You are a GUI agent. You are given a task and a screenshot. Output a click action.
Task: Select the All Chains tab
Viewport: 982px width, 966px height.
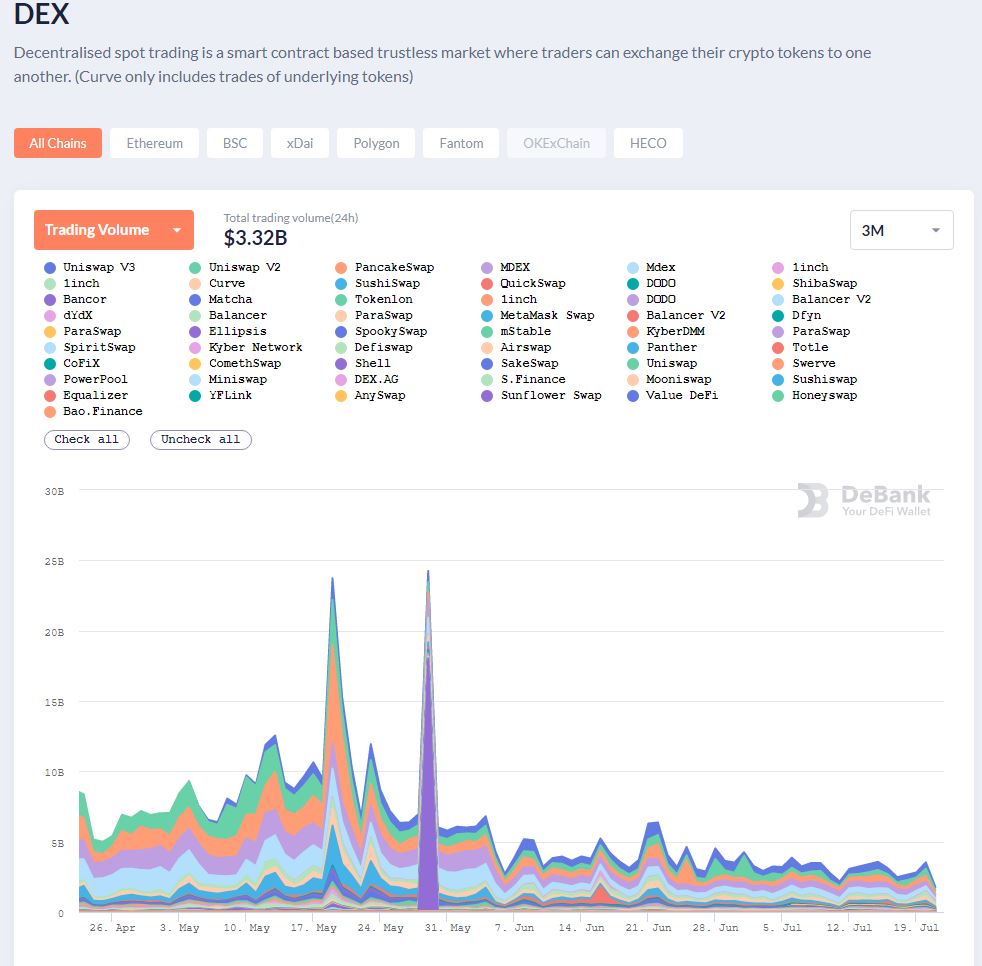[58, 143]
